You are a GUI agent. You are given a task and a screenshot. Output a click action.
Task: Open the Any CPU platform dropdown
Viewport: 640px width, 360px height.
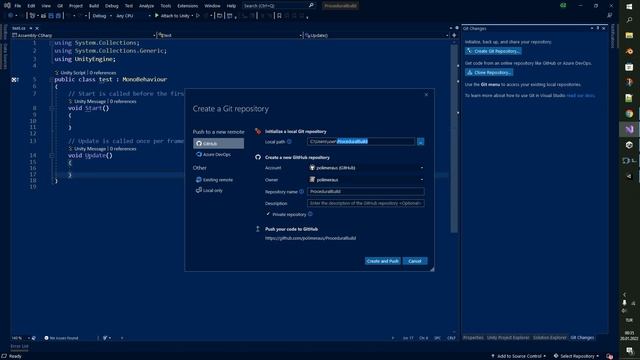coord(133,16)
